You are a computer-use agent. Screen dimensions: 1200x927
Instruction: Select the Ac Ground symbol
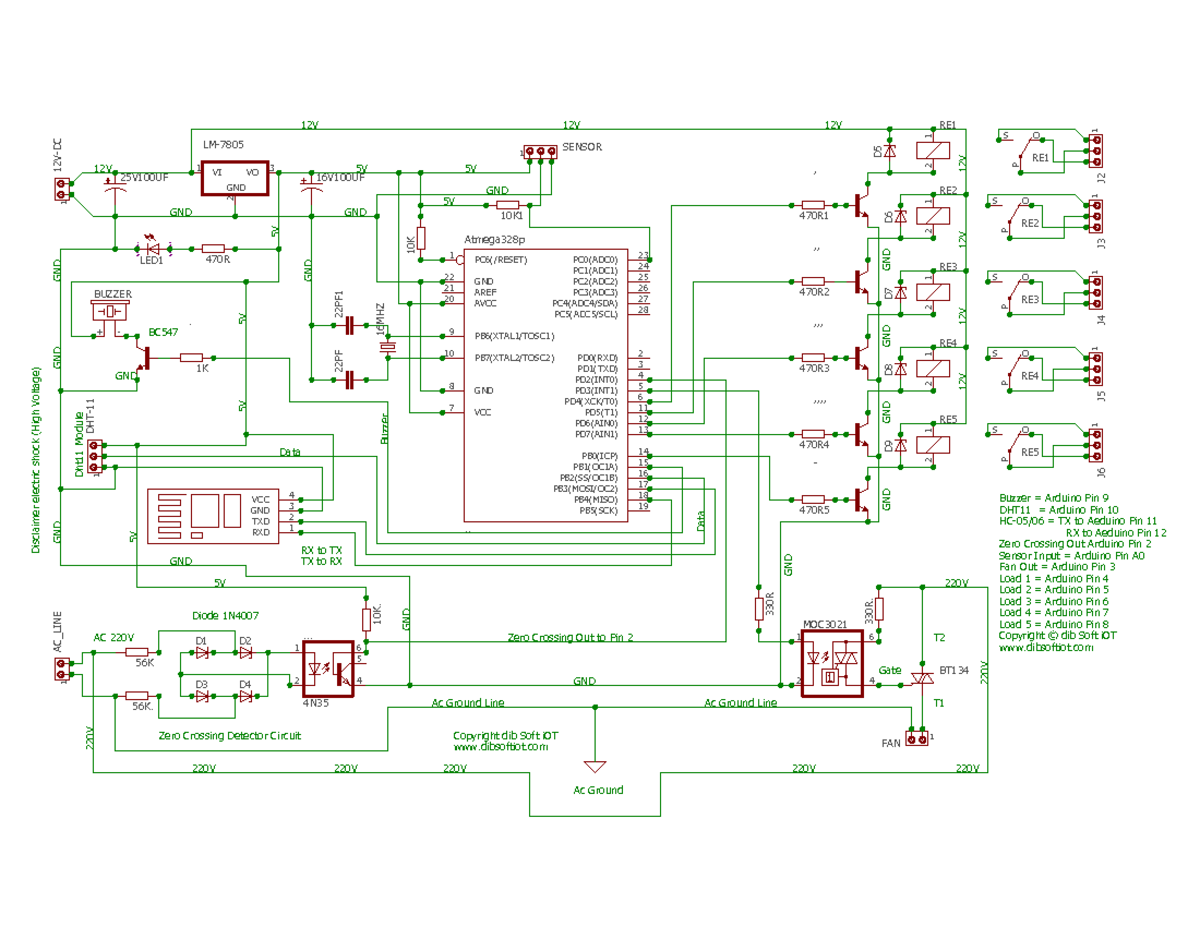(x=597, y=768)
